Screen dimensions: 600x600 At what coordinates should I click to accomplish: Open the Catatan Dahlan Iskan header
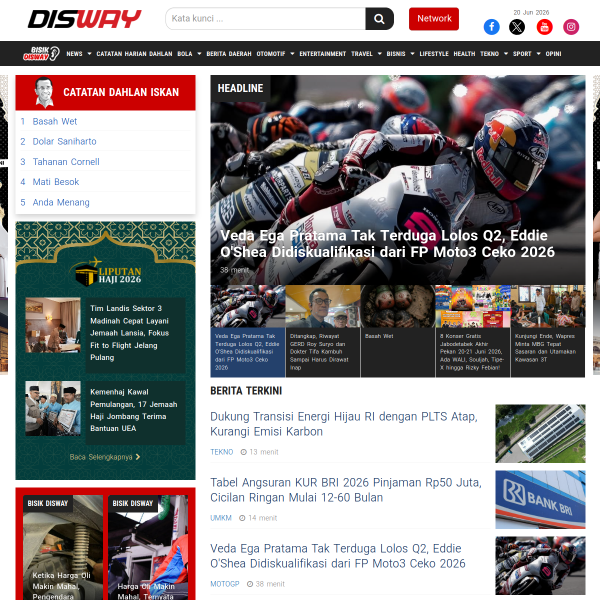(x=106, y=93)
